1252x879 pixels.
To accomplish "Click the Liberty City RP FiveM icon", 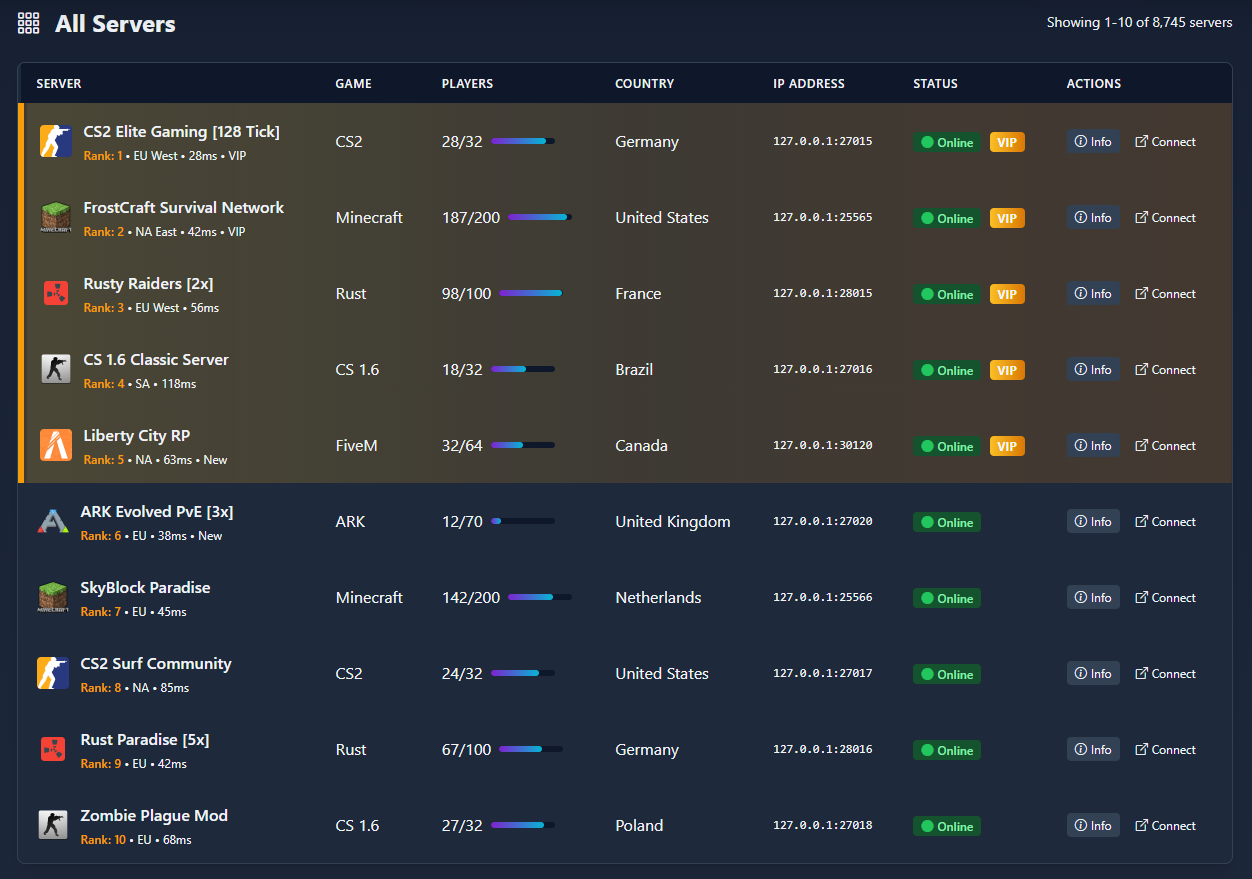I will click(55, 446).
